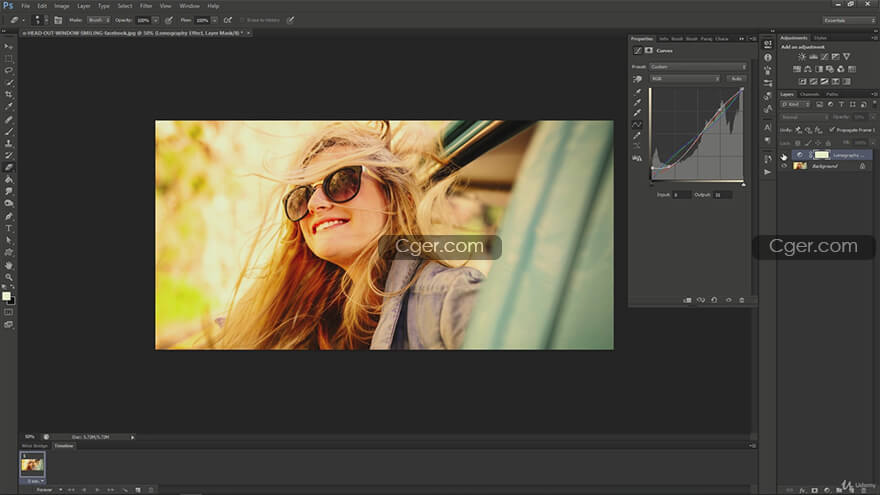The height and width of the screenshot is (495, 880).
Task: Toggle Lomography layer visibility
Action: pyautogui.click(x=784, y=157)
